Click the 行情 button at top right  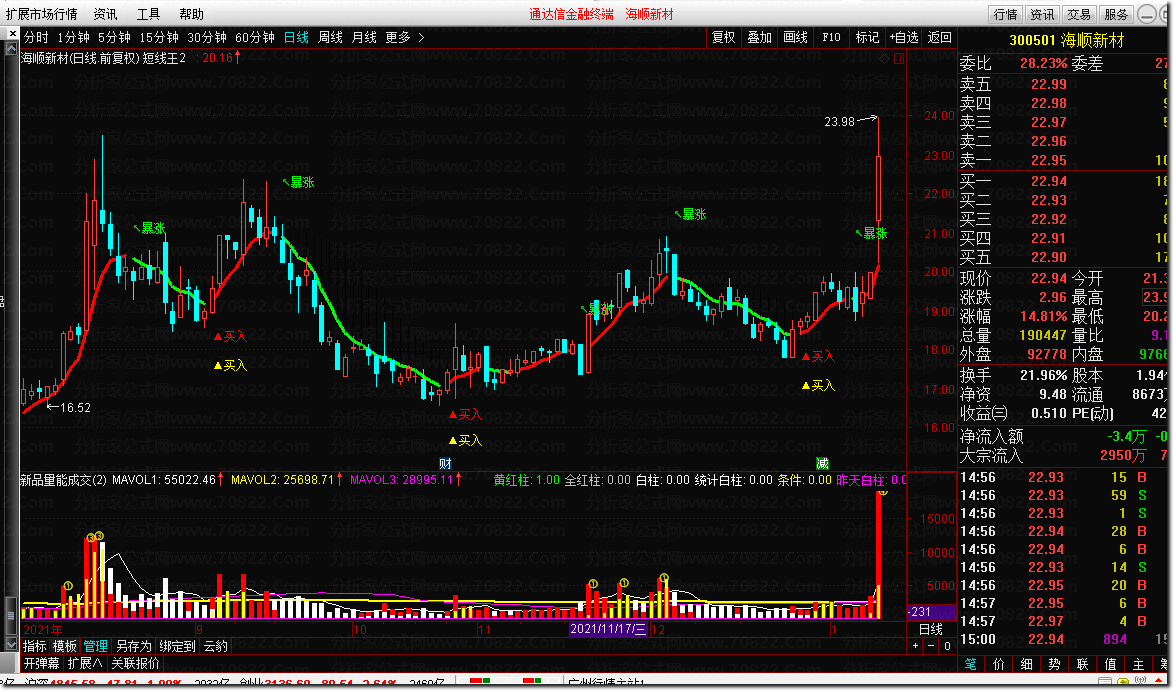(x=1005, y=14)
